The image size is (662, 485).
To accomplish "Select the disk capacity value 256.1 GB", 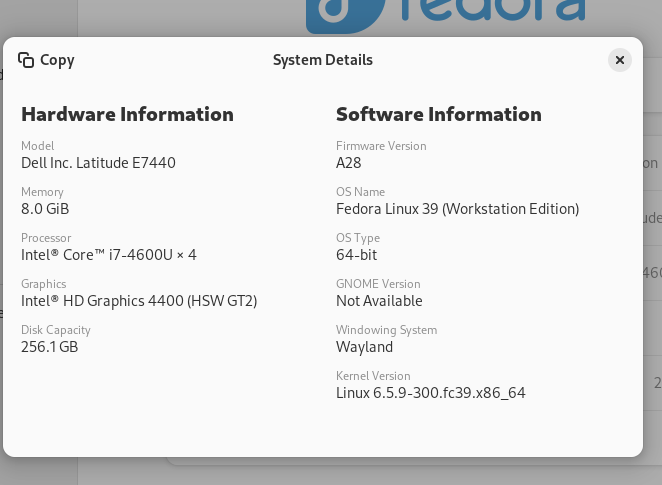I will point(50,347).
